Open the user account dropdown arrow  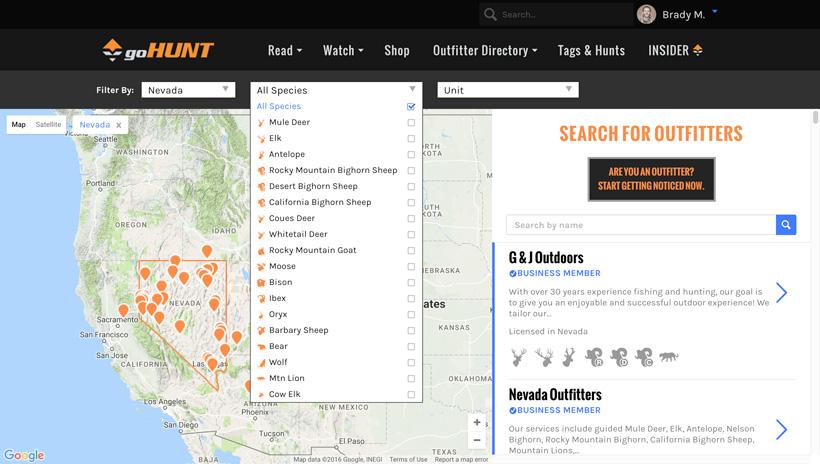715,11
